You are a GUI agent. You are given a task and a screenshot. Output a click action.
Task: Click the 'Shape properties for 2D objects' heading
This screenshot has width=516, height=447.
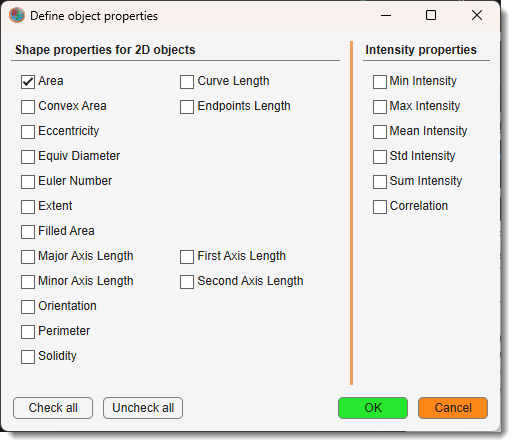pos(105,50)
